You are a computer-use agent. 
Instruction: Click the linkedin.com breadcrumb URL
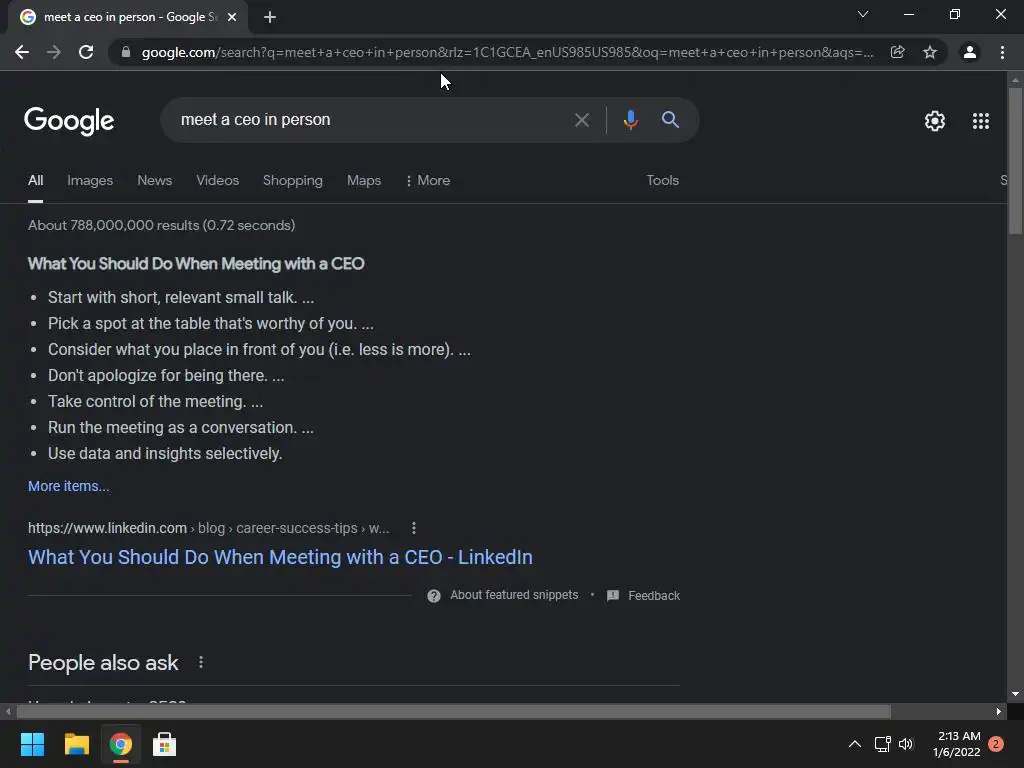tap(208, 528)
